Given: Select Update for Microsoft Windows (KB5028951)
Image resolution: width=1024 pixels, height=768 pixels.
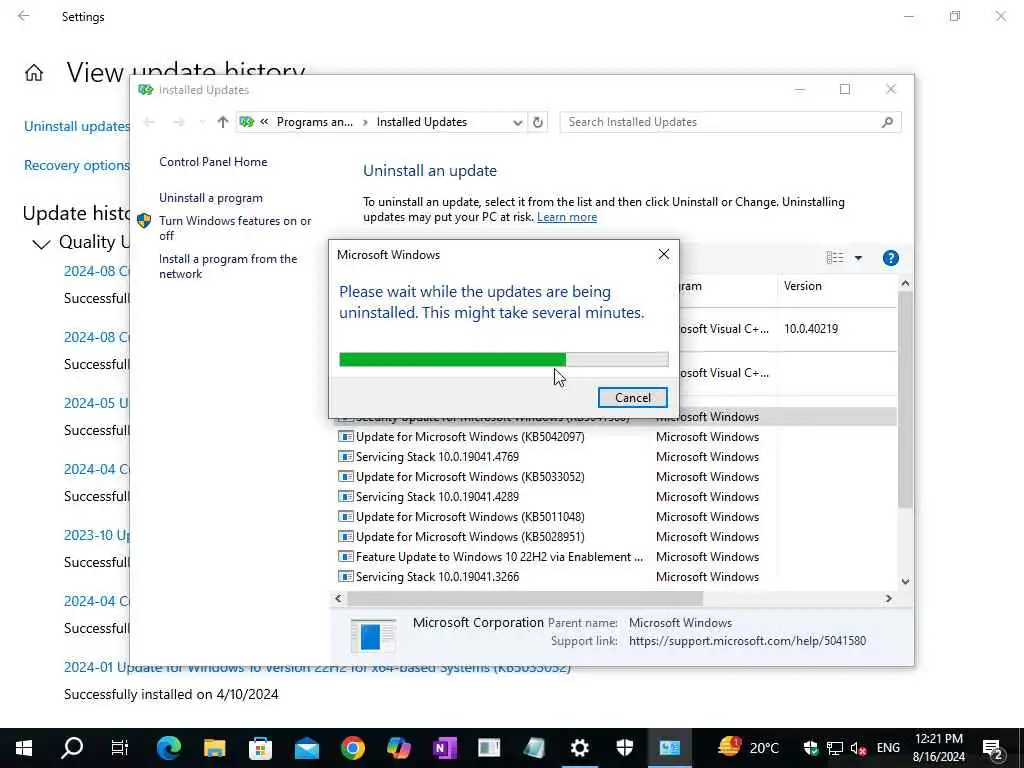Looking at the screenshot, I should (x=470, y=537).
